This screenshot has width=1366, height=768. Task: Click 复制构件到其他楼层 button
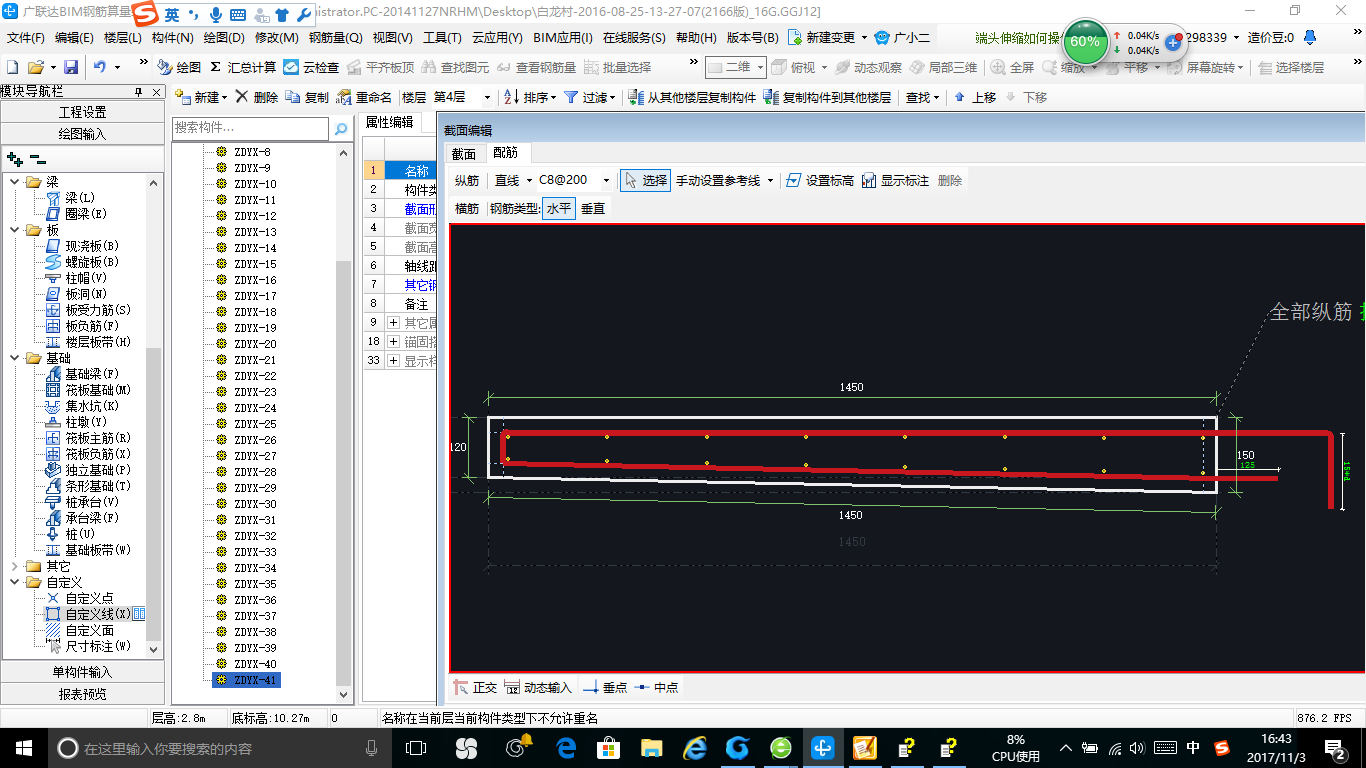827,97
